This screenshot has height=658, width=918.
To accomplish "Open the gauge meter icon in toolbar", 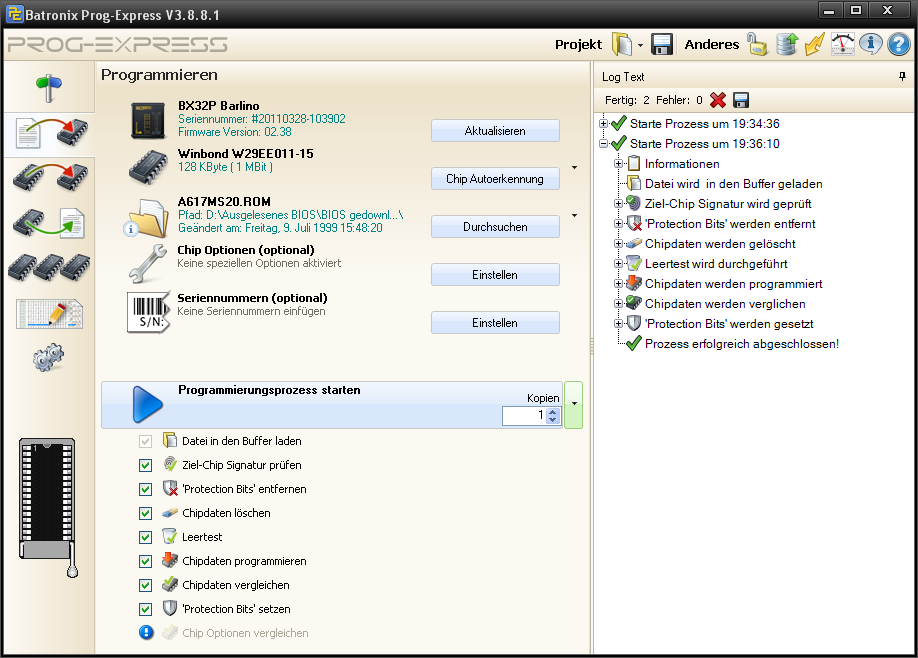I will pyautogui.click(x=842, y=44).
